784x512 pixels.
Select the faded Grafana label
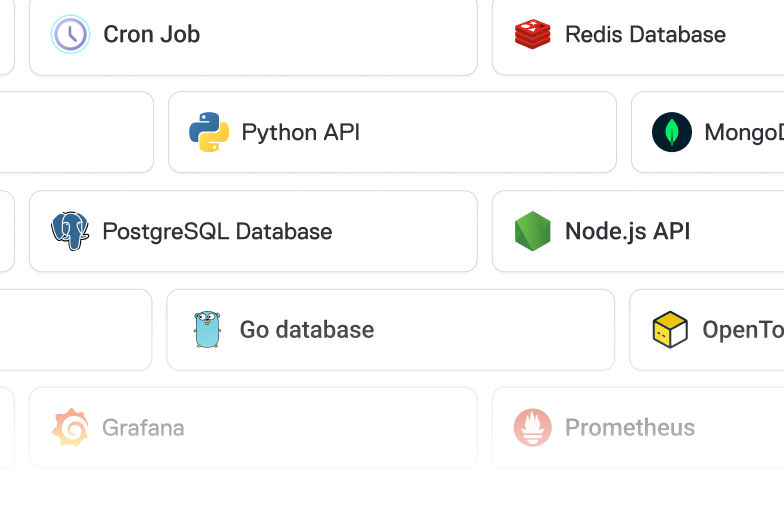coord(143,428)
